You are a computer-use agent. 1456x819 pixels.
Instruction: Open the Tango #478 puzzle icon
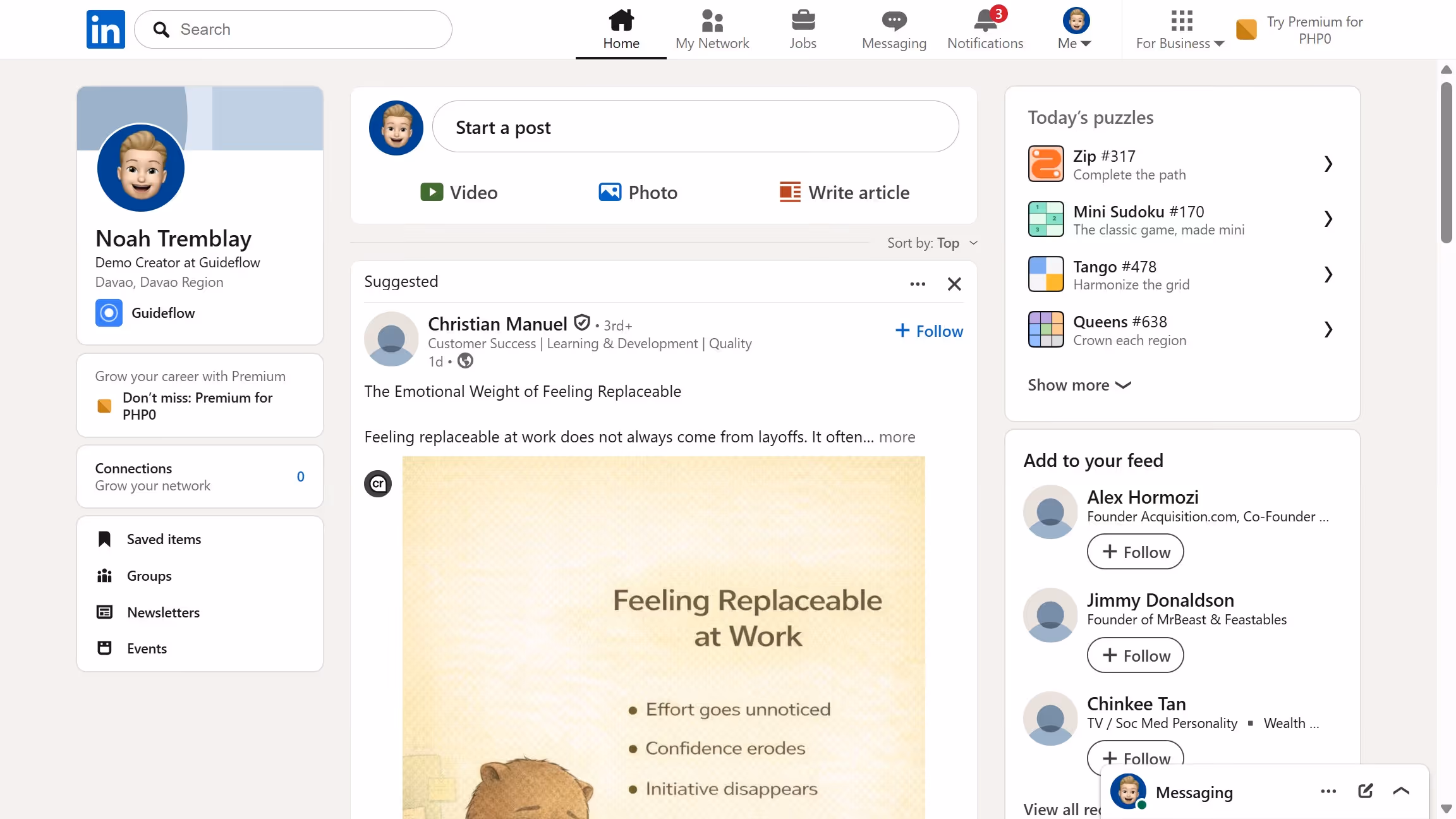tap(1046, 274)
